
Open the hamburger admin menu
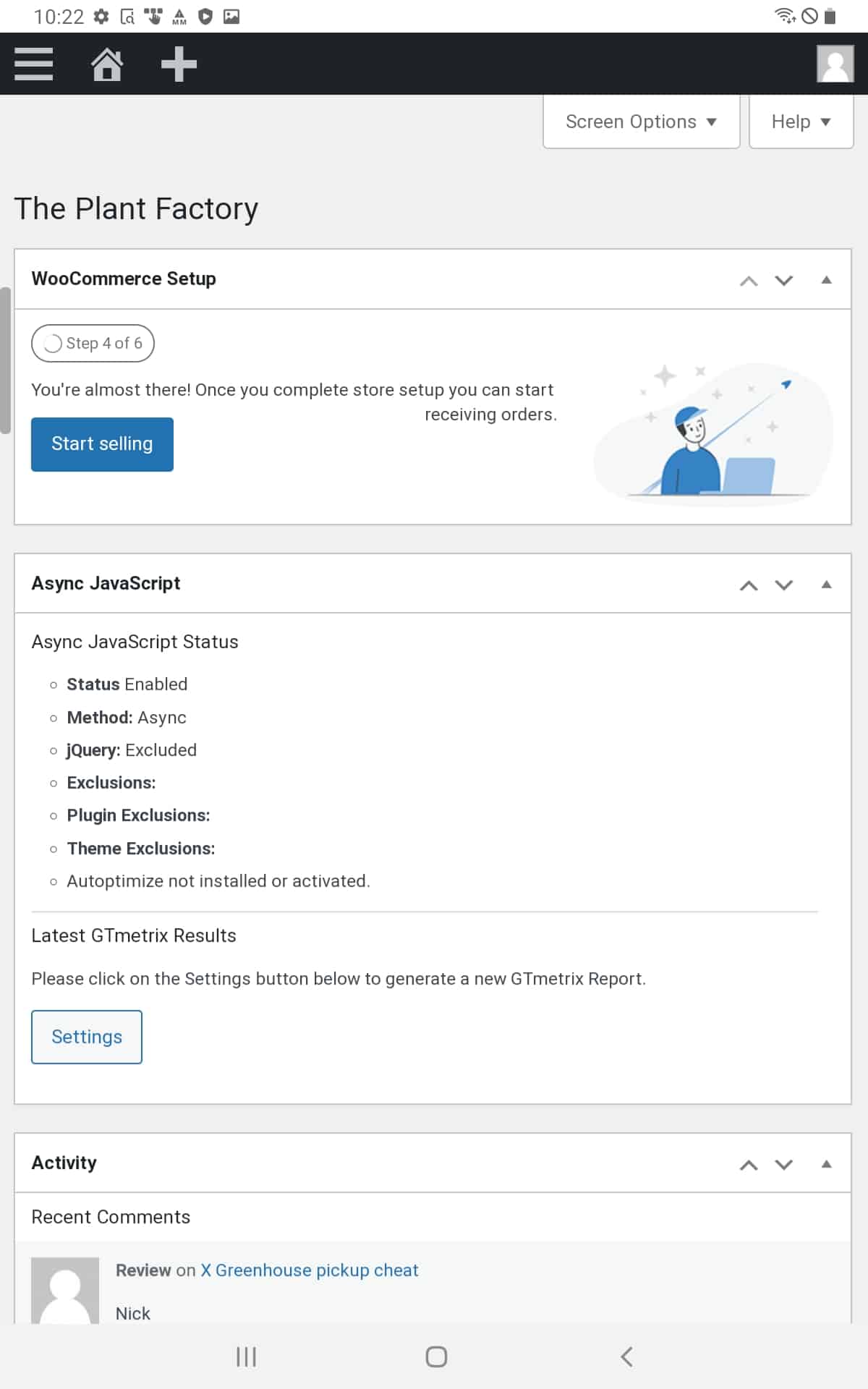coord(34,64)
